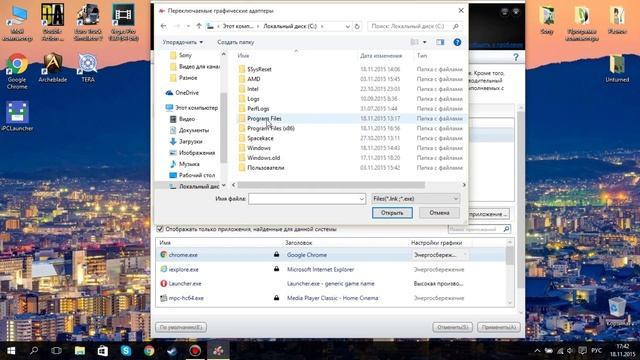This screenshot has height=360, width=640.
Task: Launch JPCLauncher from the desktop
Action: (x=17, y=116)
